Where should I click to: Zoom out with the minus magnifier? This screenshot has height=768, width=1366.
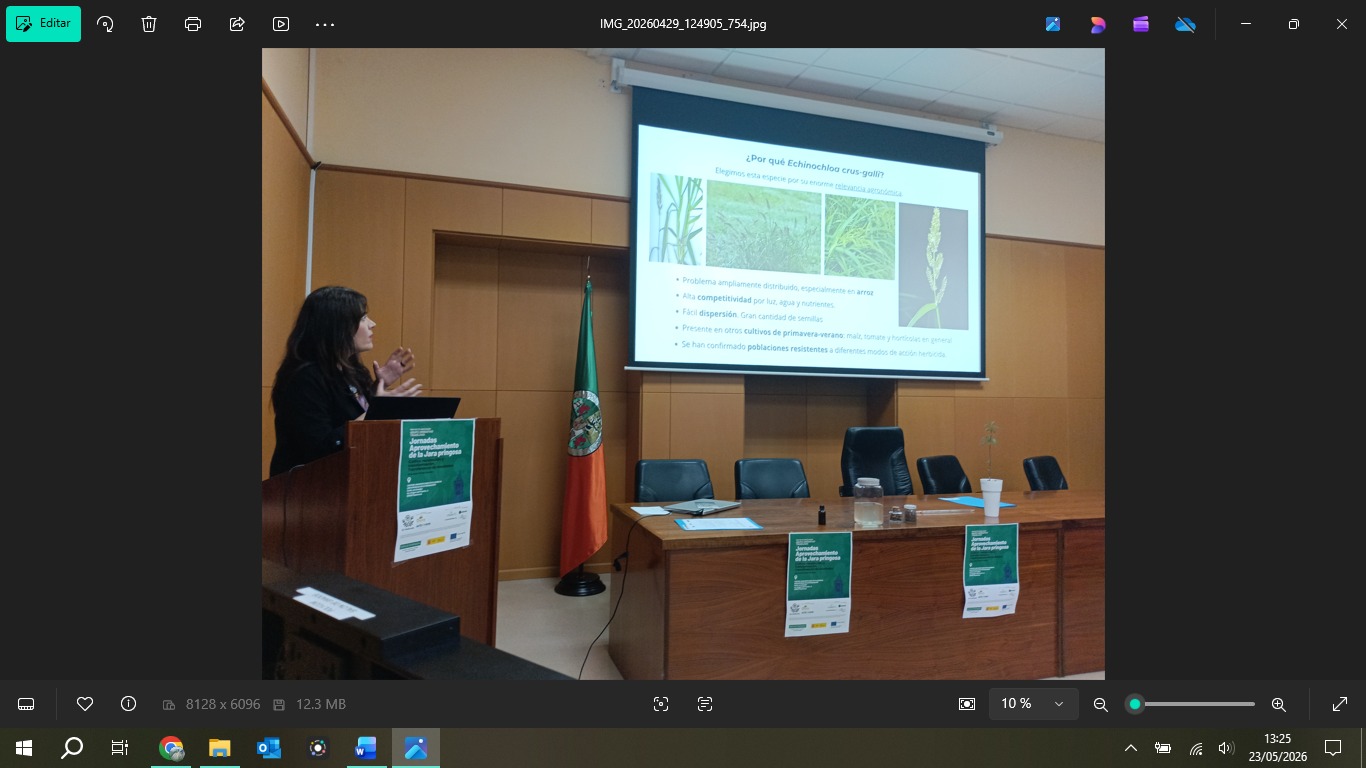coord(1101,704)
